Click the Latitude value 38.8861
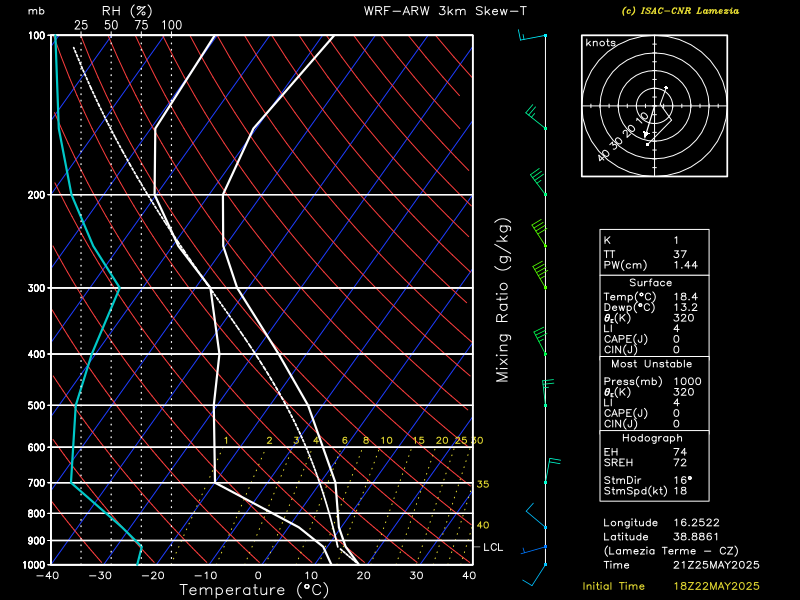 click(x=696, y=537)
